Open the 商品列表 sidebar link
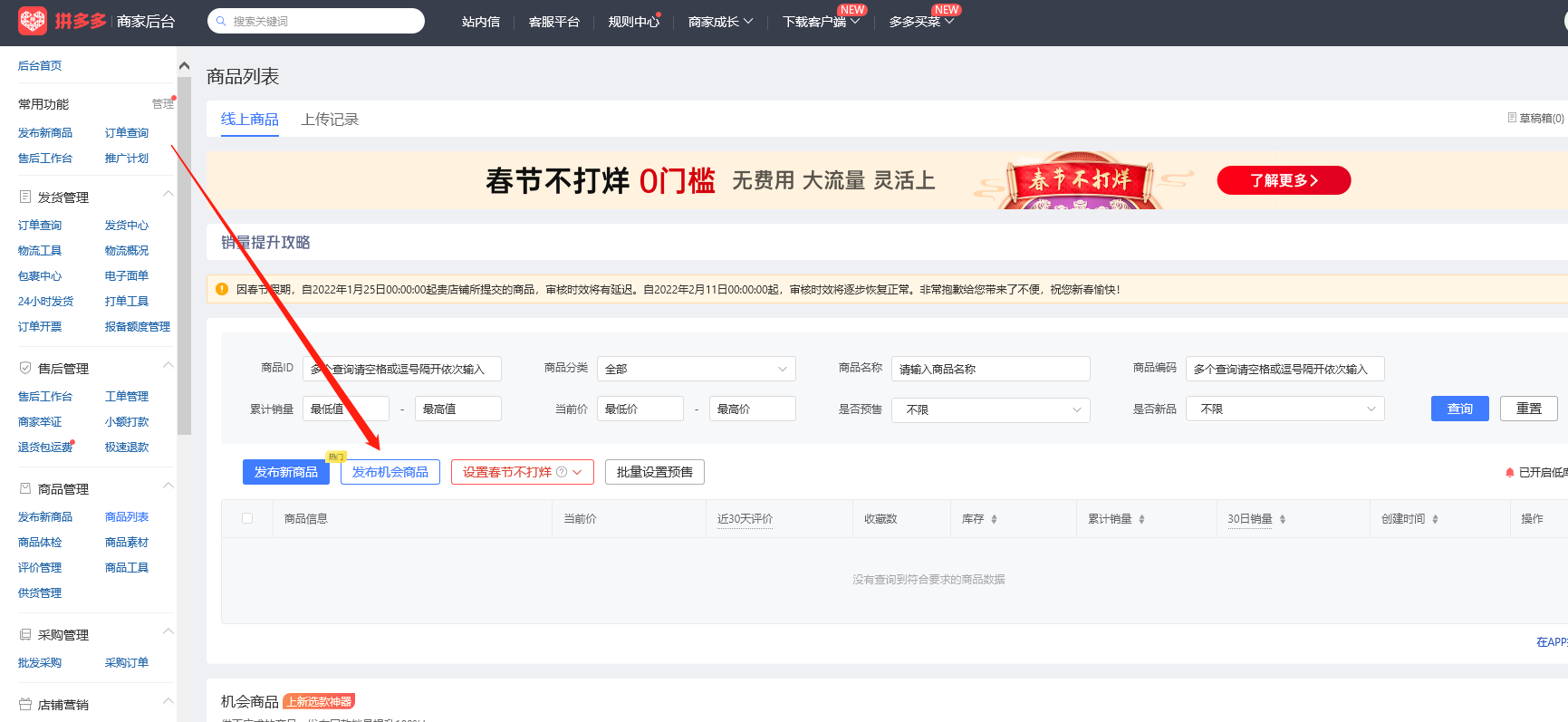Viewport: 1568px width, 722px height. pyautogui.click(x=127, y=517)
